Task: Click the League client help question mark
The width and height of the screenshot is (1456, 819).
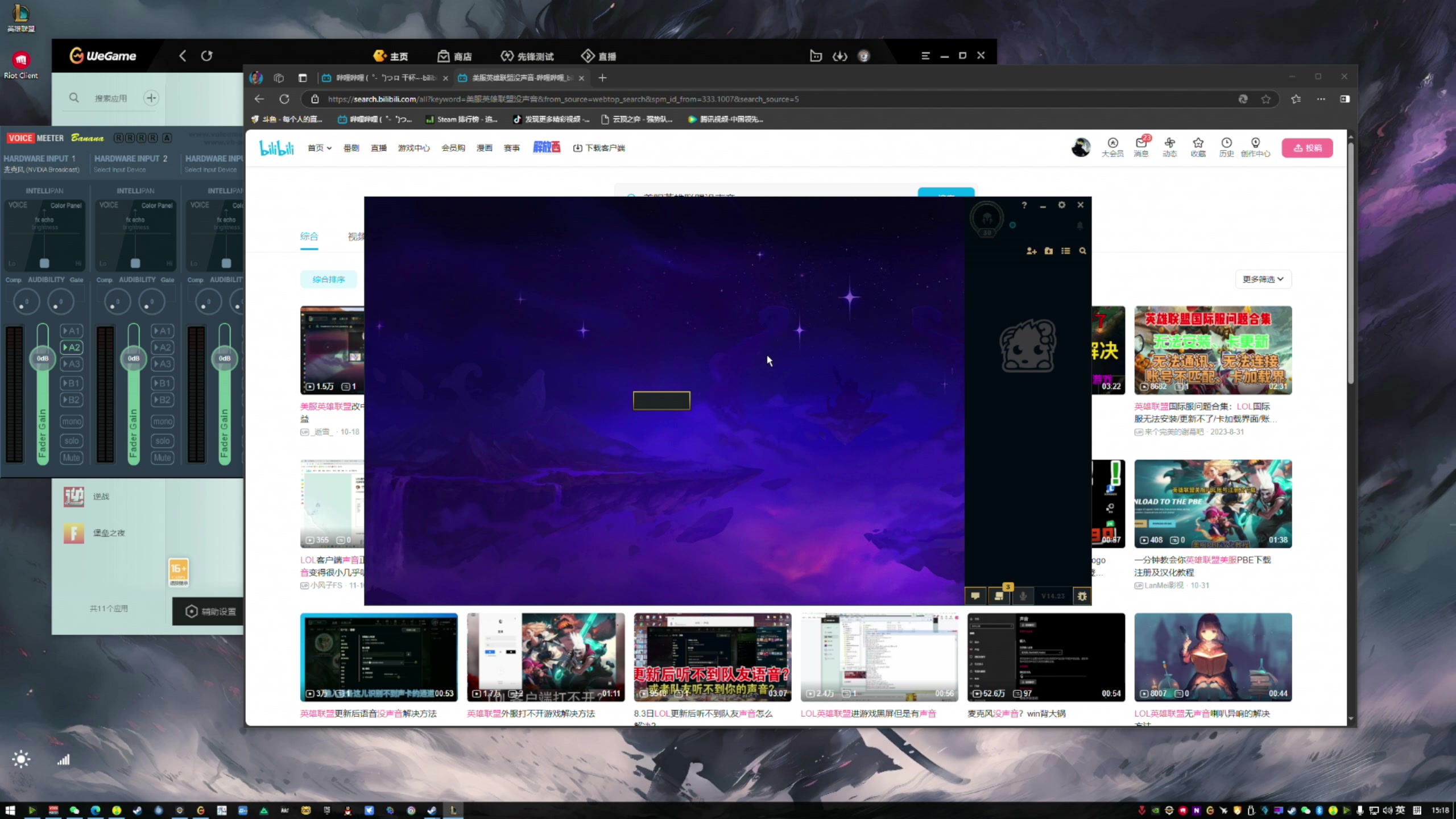Action: 1024,205
